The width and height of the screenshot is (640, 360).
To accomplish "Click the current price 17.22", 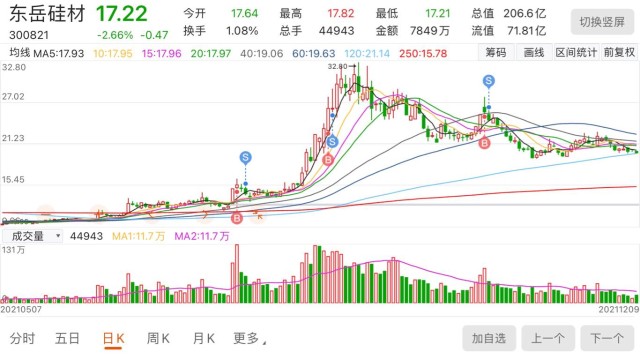I will pyautogui.click(x=122, y=14).
